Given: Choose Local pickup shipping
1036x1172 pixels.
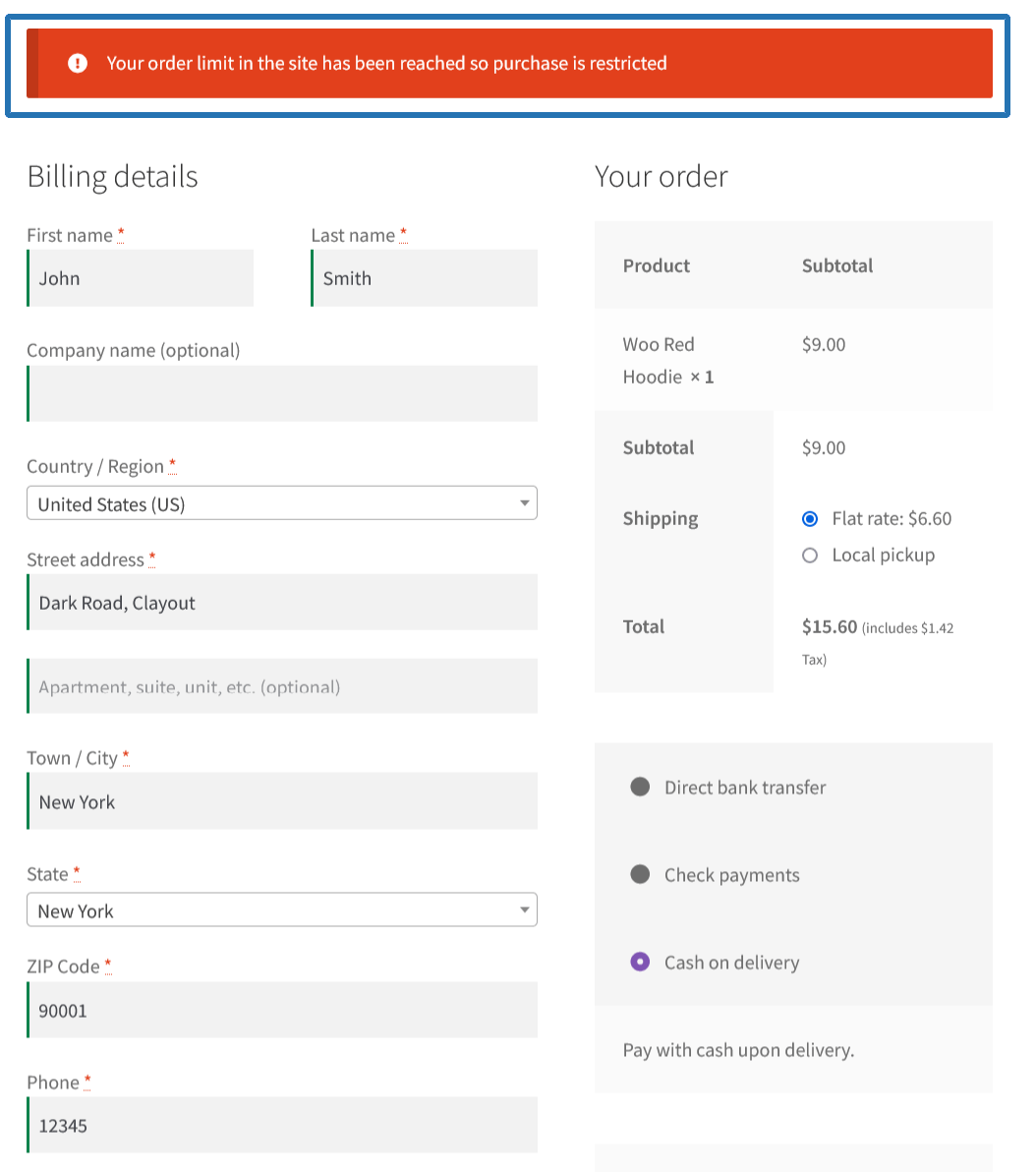Looking at the screenshot, I should point(809,555).
